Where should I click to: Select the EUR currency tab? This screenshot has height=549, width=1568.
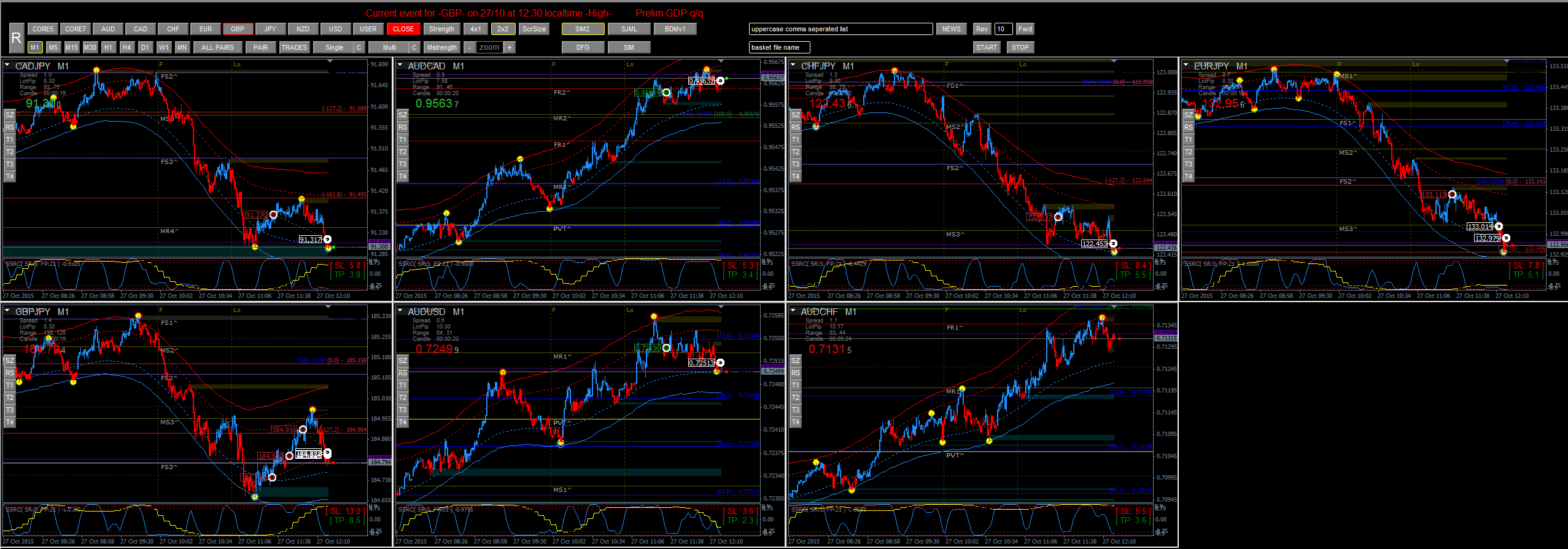coord(206,29)
